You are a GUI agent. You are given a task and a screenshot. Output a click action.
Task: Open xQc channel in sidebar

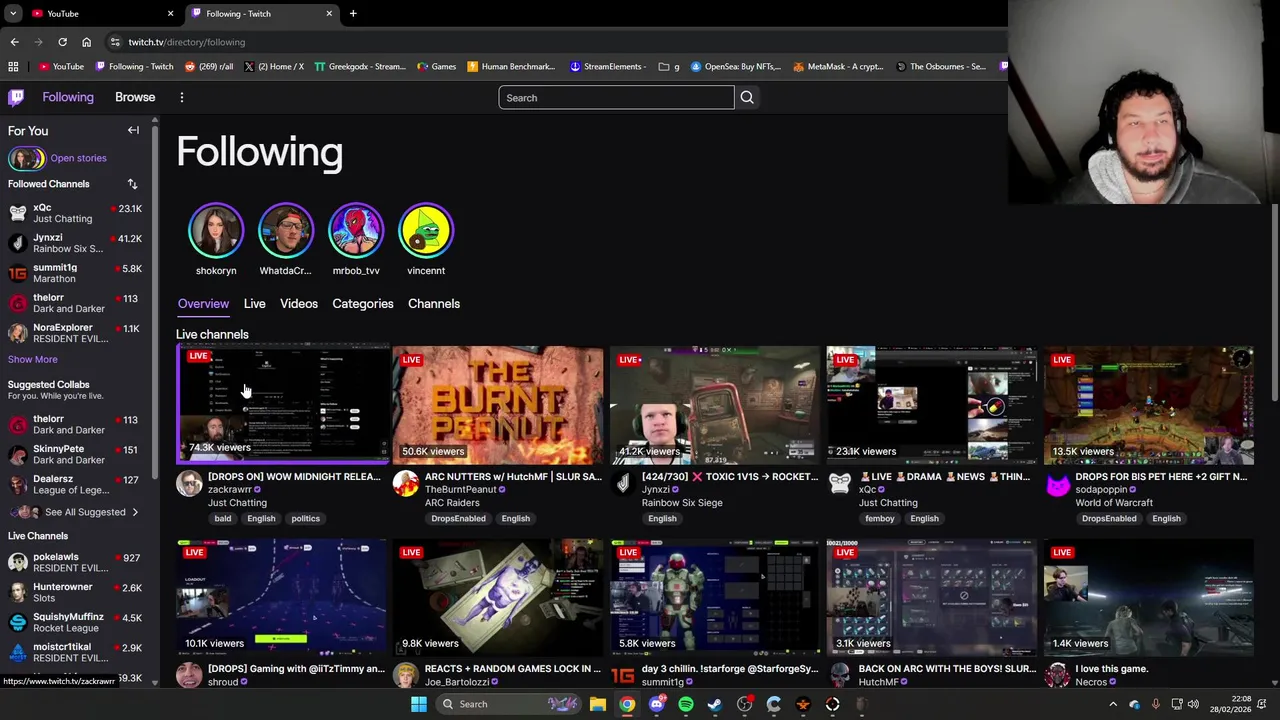75,213
